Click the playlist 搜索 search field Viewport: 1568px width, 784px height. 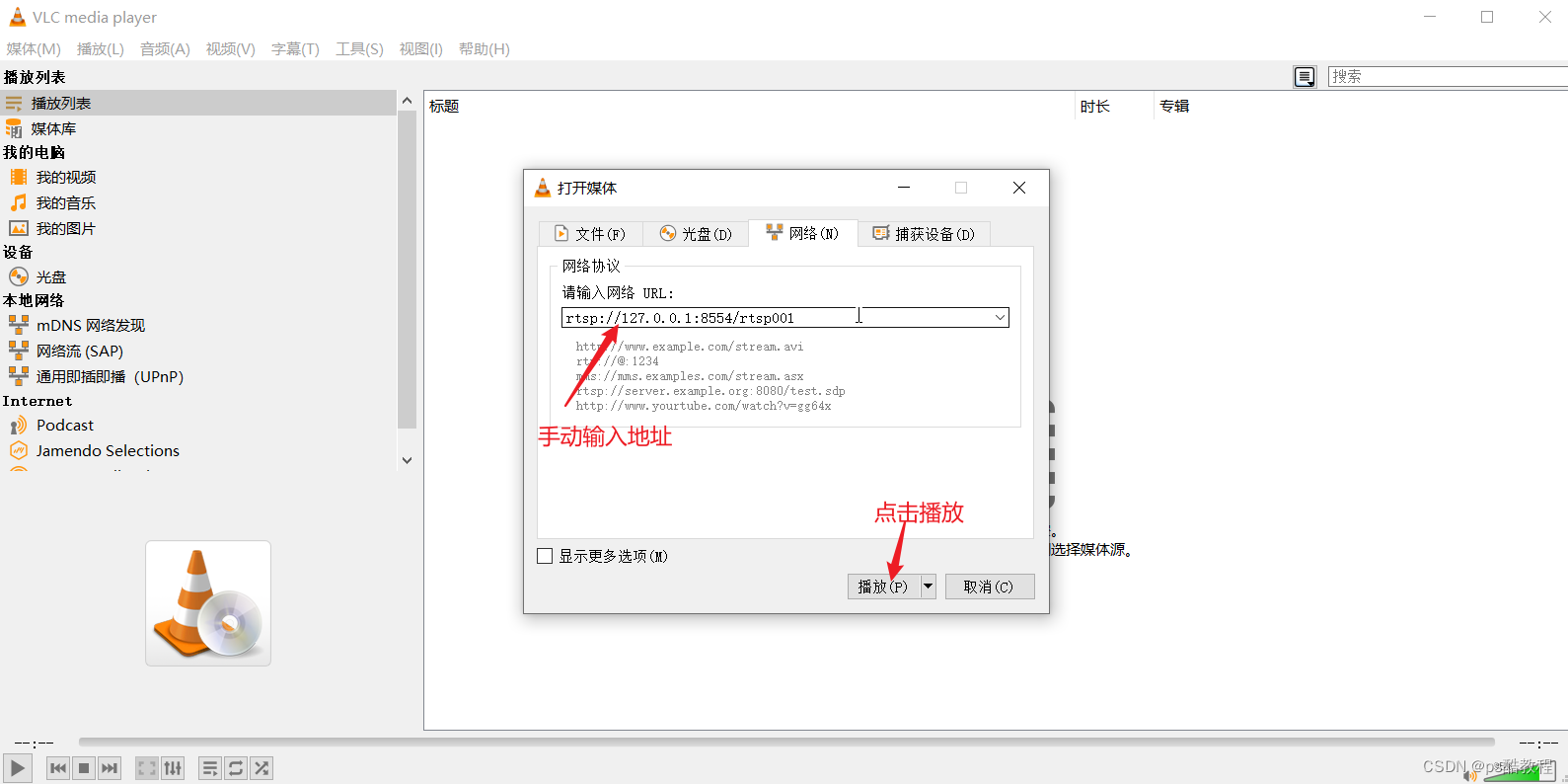(x=1448, y=76)
